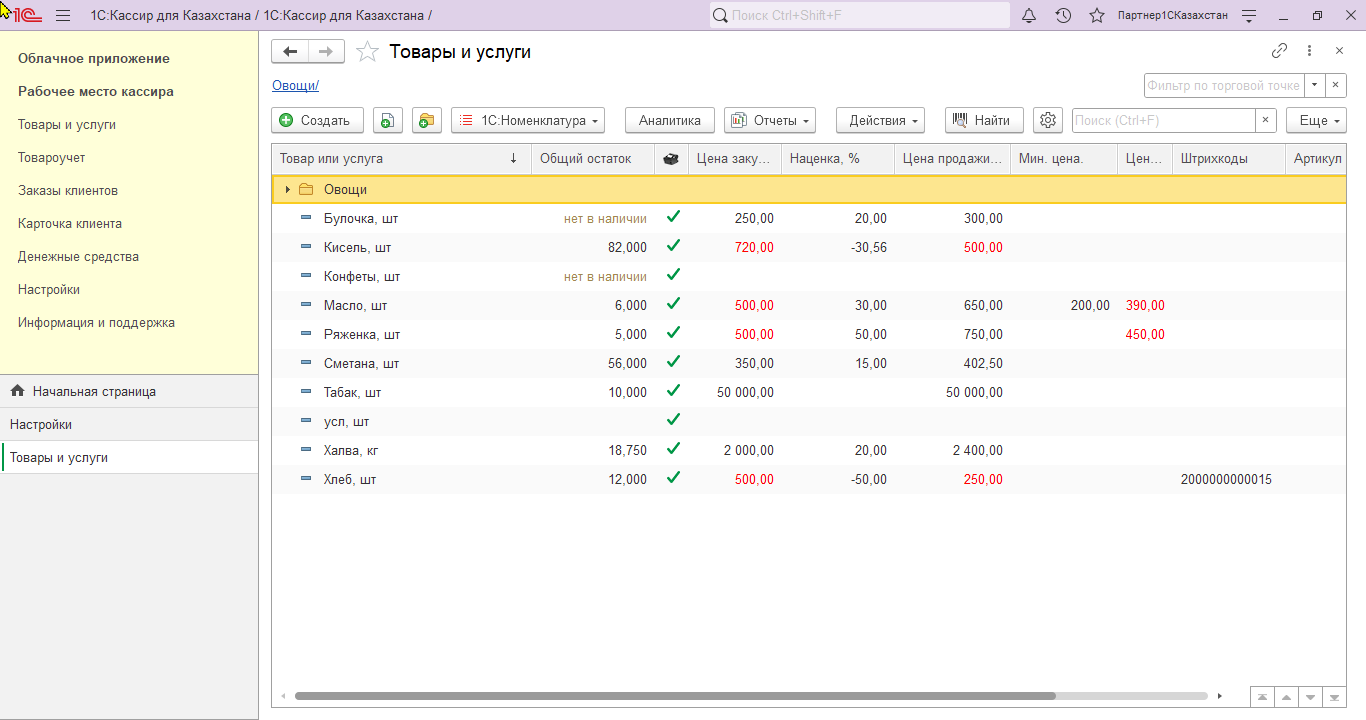Open Товароучет section in sidebar
Screen dimensions: 1366x720
(52, 158)
